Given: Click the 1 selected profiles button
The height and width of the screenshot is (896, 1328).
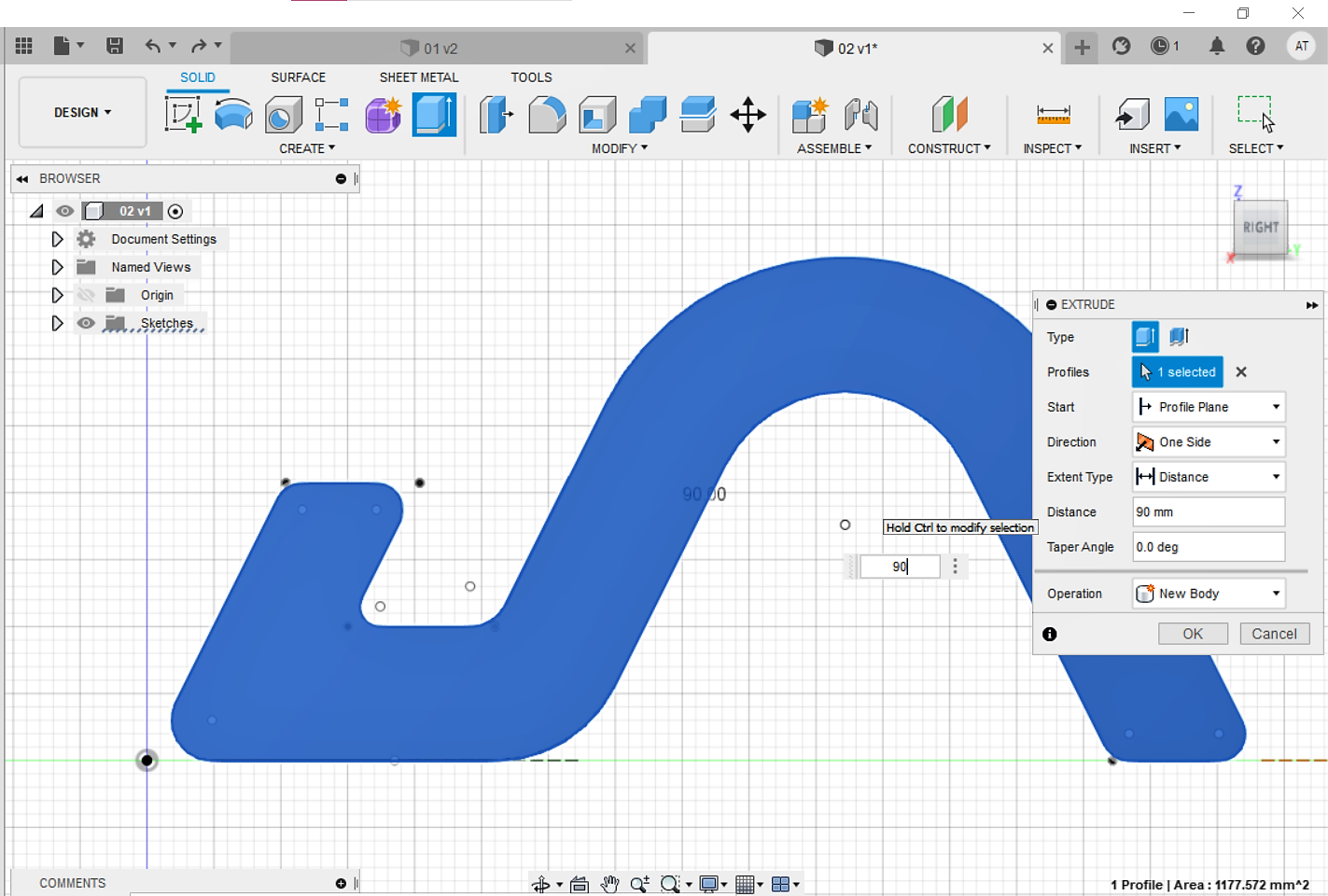Looking at the screenshot, I should pos(1178,371).
